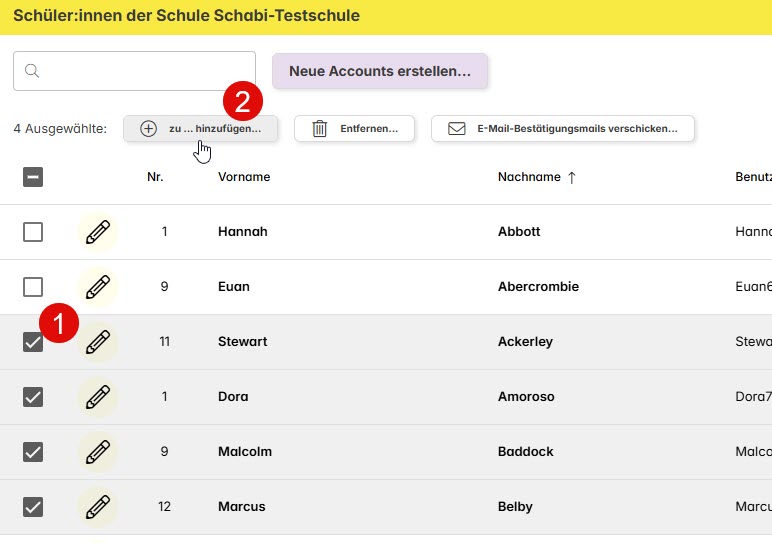
Task: Click the plus icon in hinzufügen button
Action: [x=148, y=128]
